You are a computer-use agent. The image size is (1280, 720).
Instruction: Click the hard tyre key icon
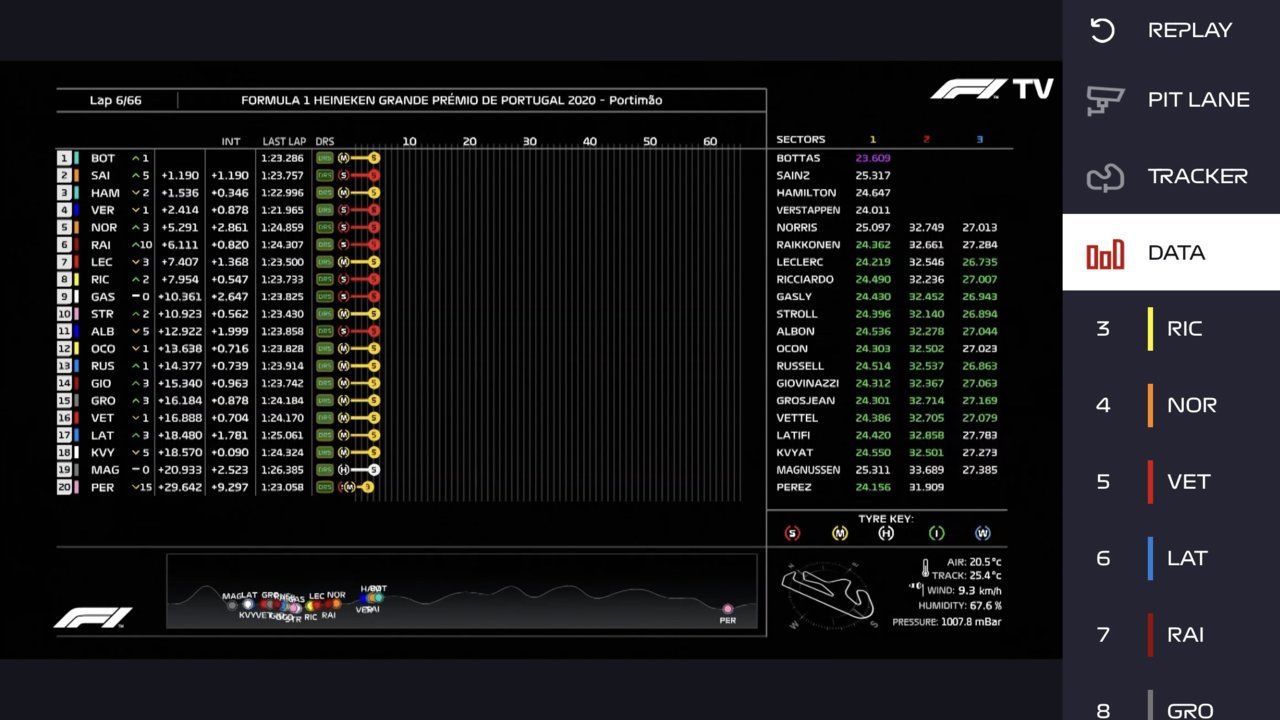[887, 534]
